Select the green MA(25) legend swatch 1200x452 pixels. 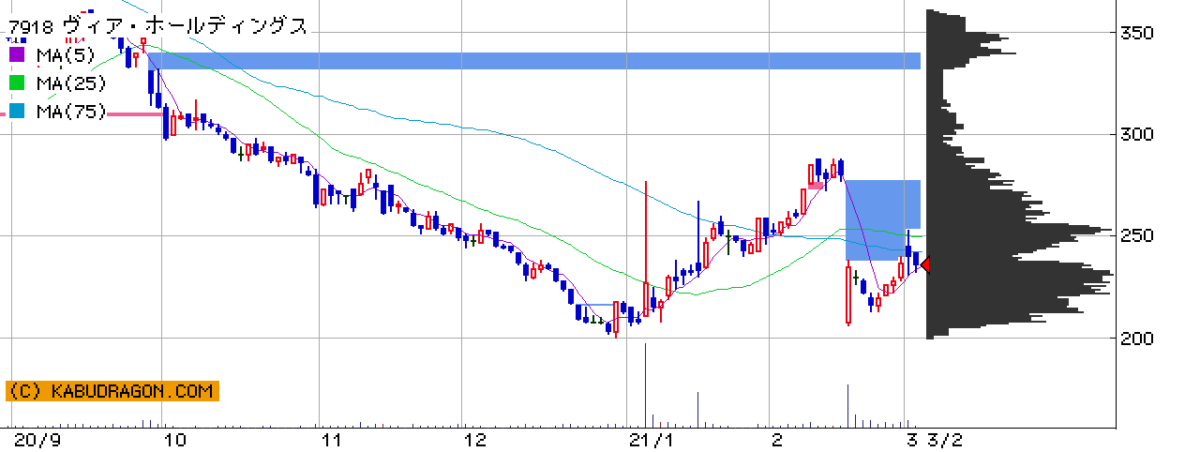[x=18, y=83]
